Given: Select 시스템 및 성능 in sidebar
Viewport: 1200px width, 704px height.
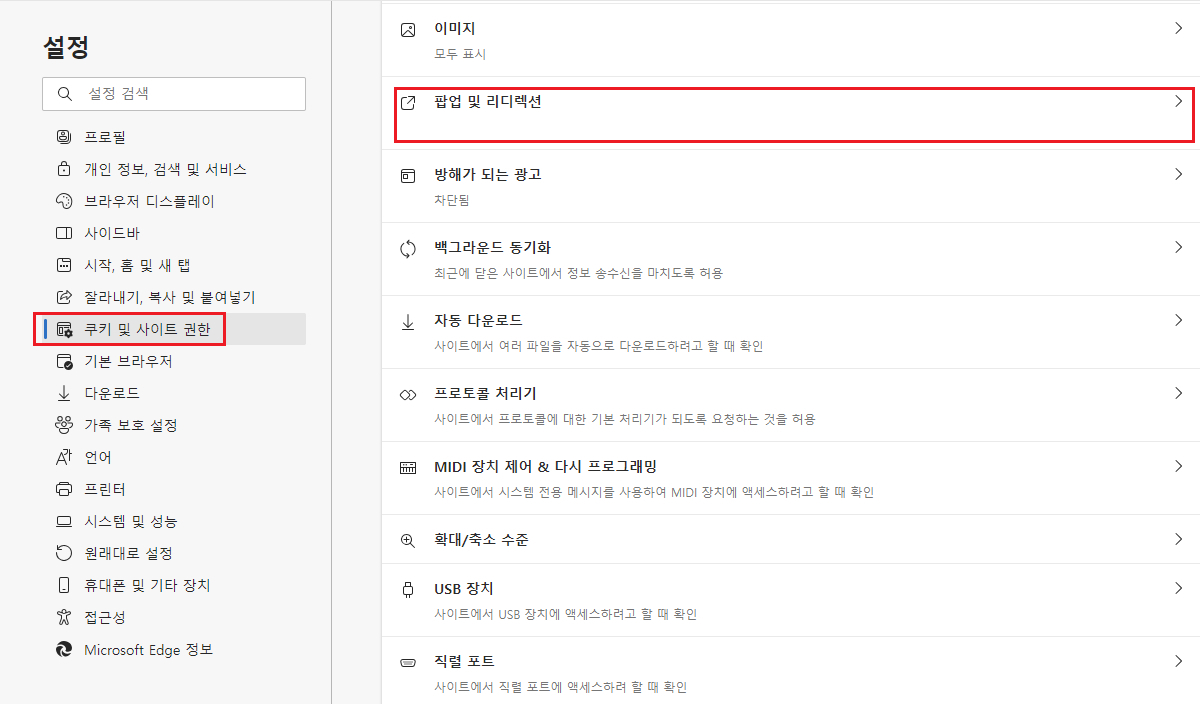Looking at the screenshot, I should [x=131, y=521].
